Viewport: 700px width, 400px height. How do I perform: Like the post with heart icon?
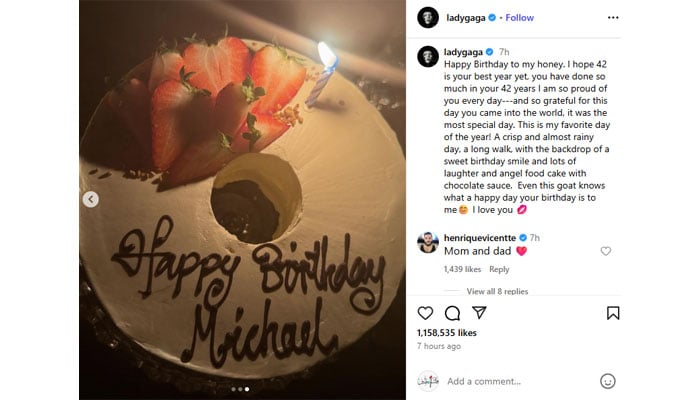[x=426, y=313]
